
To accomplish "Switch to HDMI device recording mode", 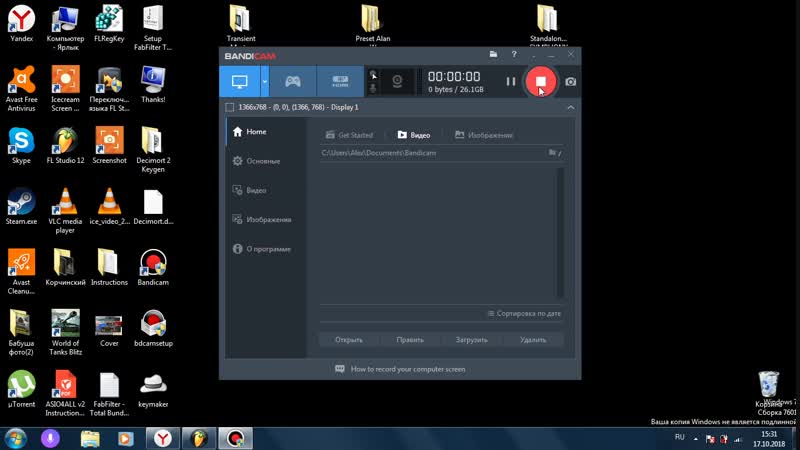I will (x=340, y=81).
